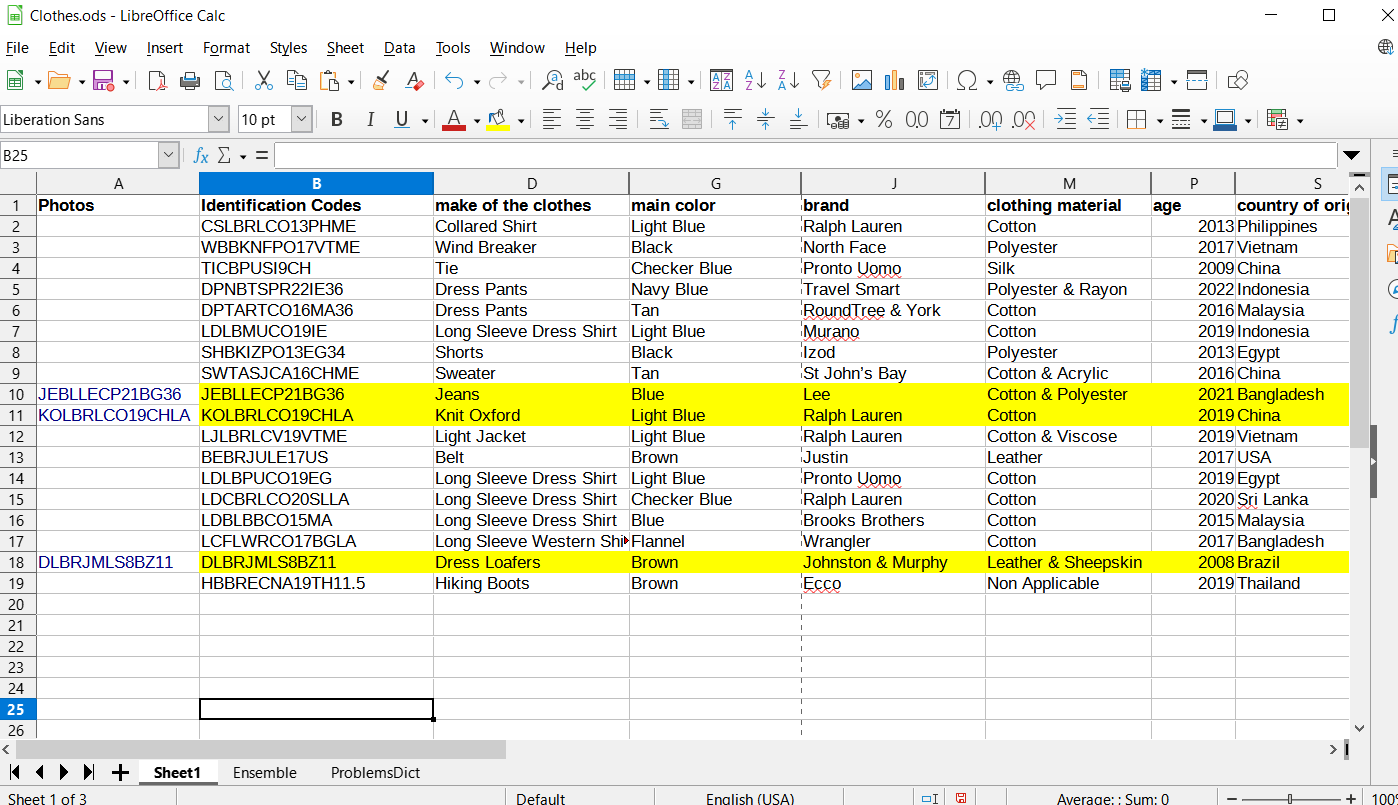Toggle the AutoFilter funnel
Viewport: 1398px width, 805px height.
[821, 81]
